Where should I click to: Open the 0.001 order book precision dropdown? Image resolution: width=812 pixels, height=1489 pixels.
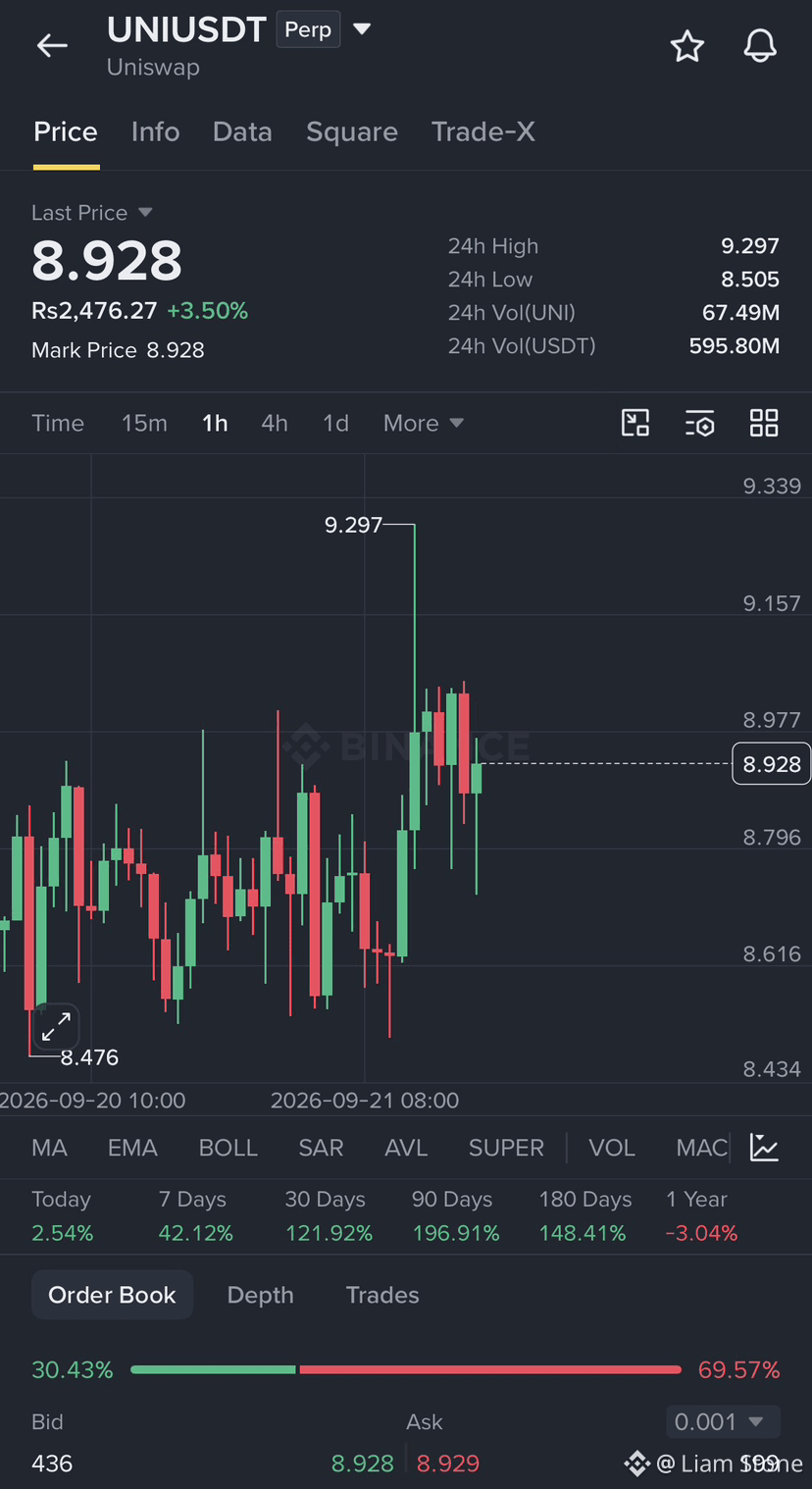point(723,1421)
